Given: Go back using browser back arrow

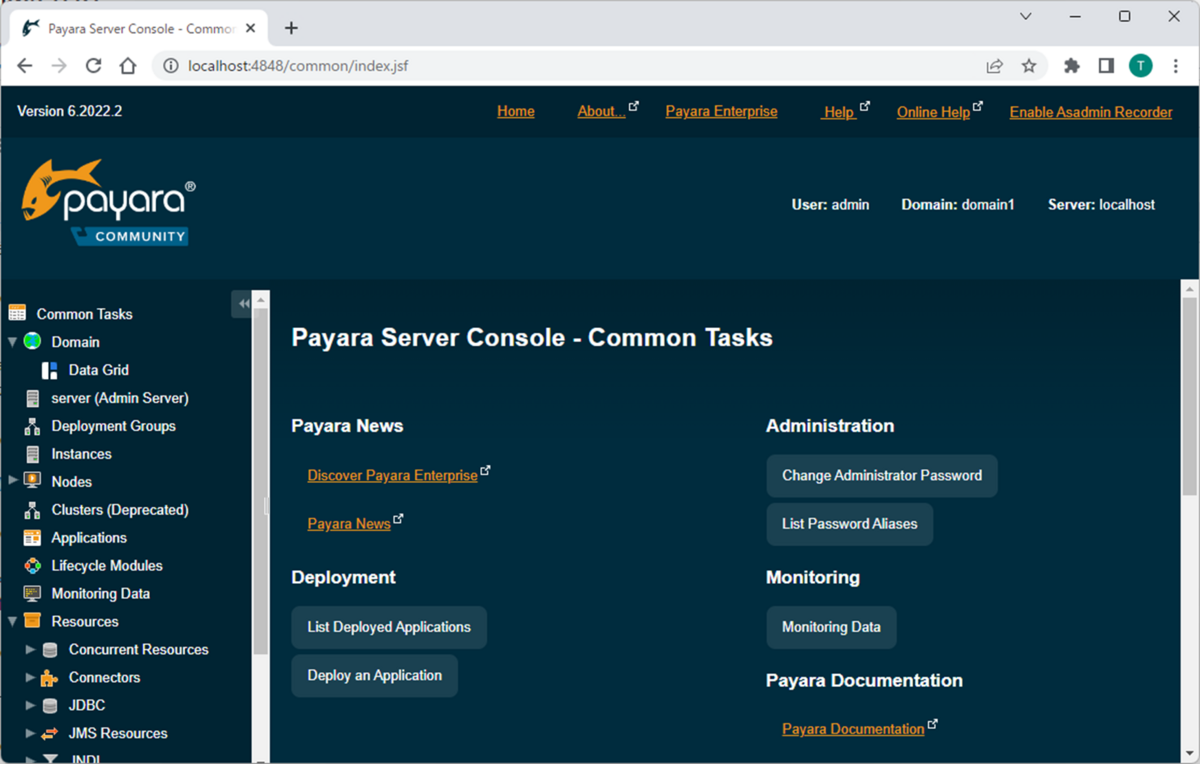Looking at the screenshot, I should (25, 66).
